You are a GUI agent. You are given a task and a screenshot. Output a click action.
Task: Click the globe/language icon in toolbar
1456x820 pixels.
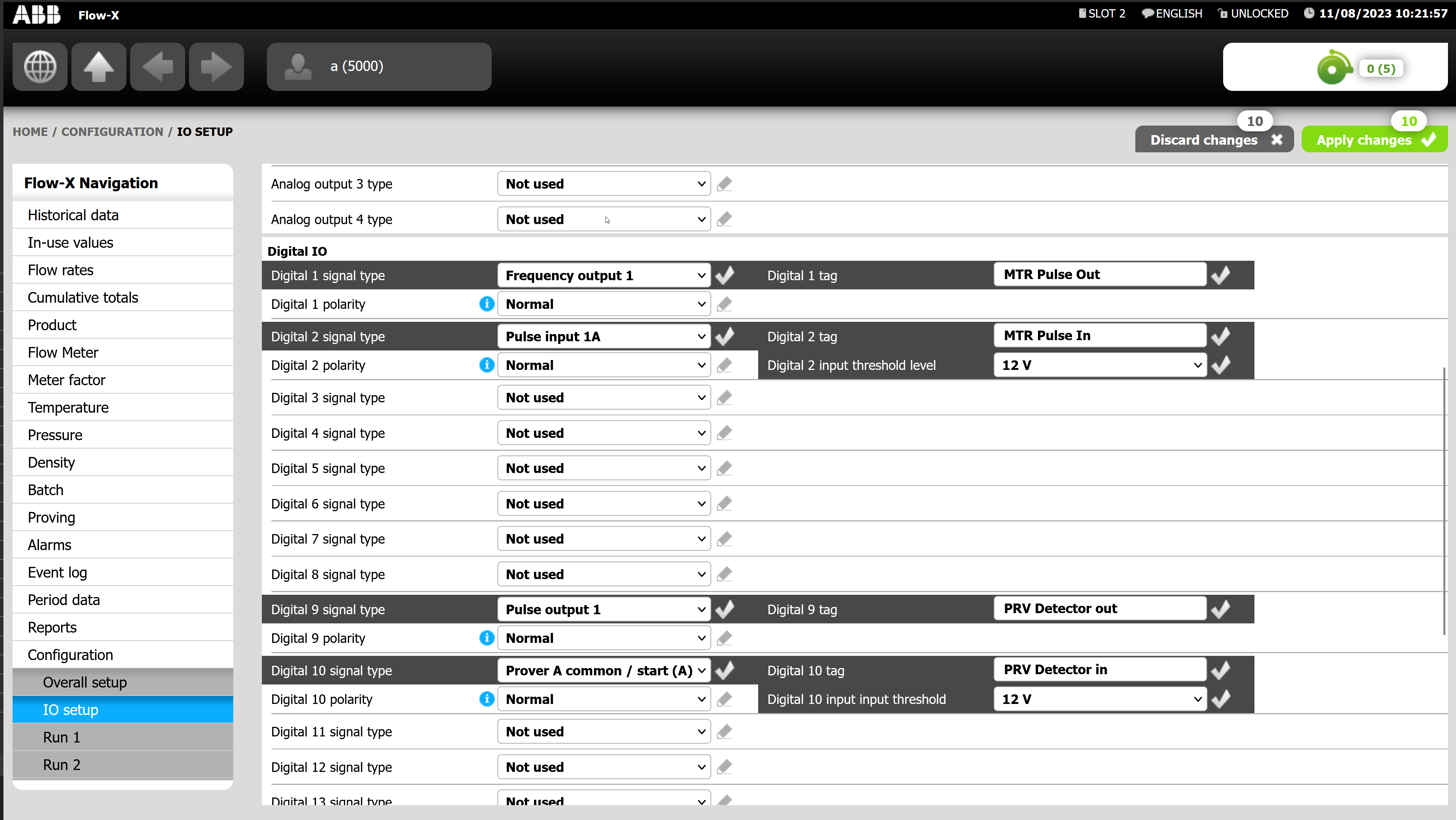click(x=40, y=66)
